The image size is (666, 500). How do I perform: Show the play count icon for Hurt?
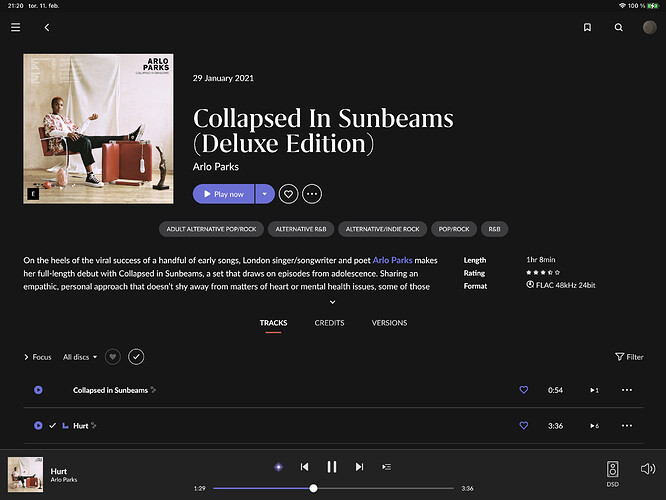point(594,426)
